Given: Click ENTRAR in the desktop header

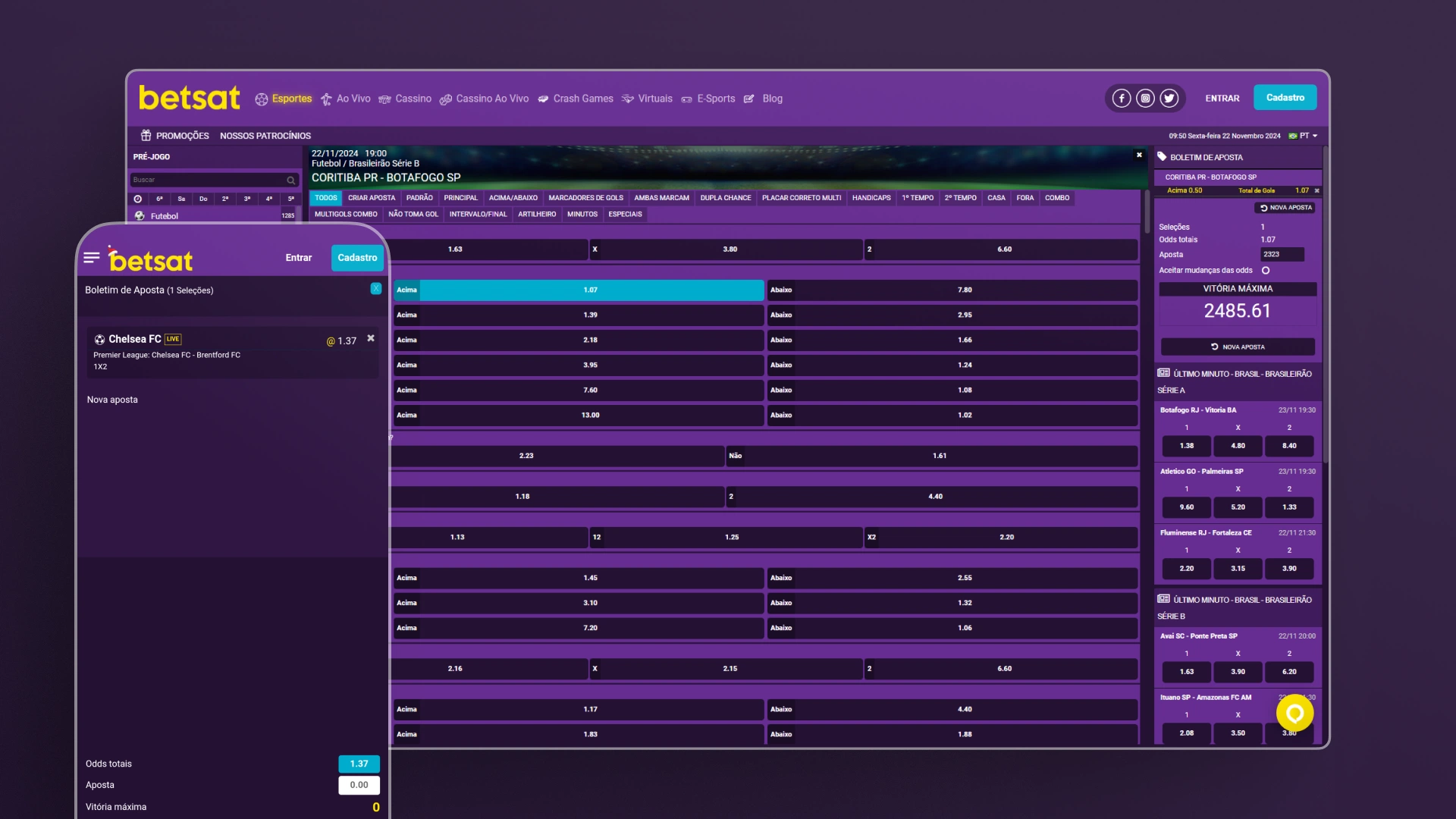Looking at the screenshot, I should (x=1222, y=99).
